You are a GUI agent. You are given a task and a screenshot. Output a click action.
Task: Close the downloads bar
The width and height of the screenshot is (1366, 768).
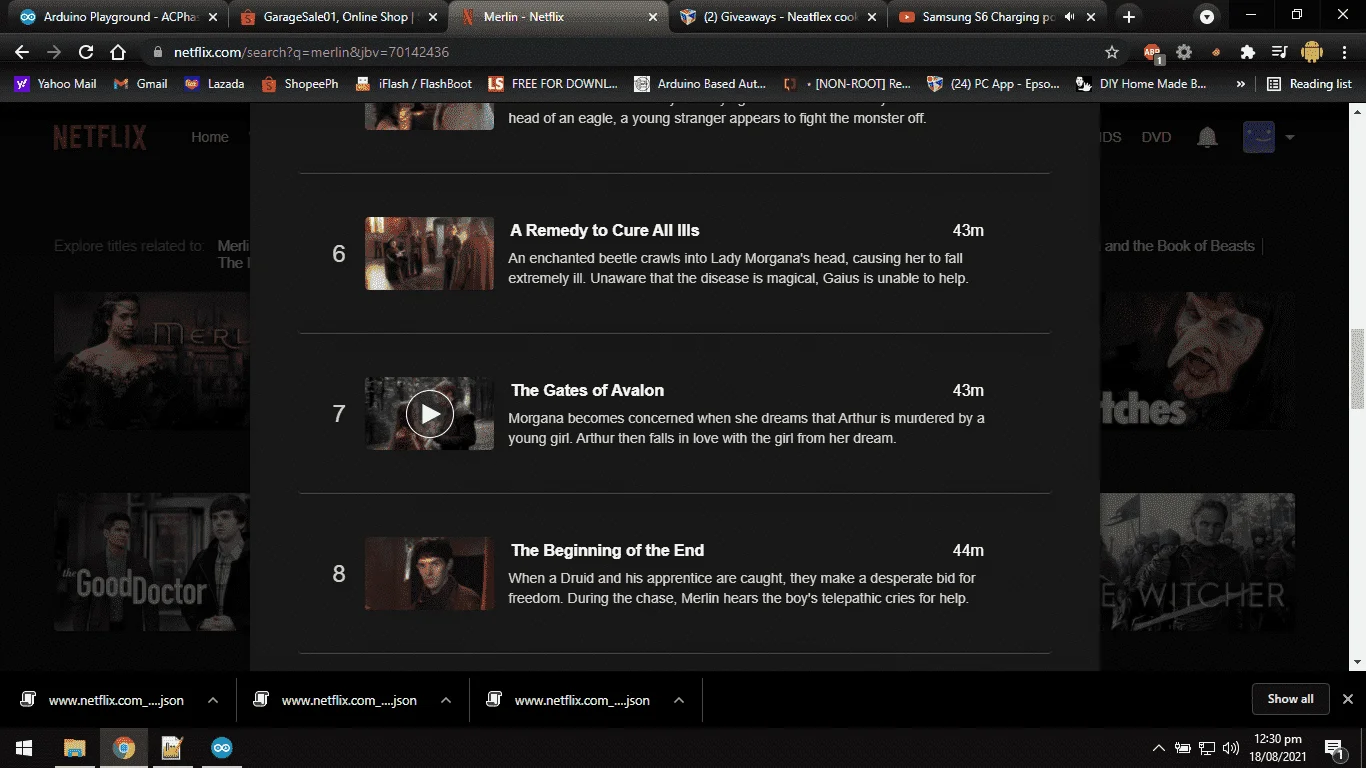click(1347, 699)
